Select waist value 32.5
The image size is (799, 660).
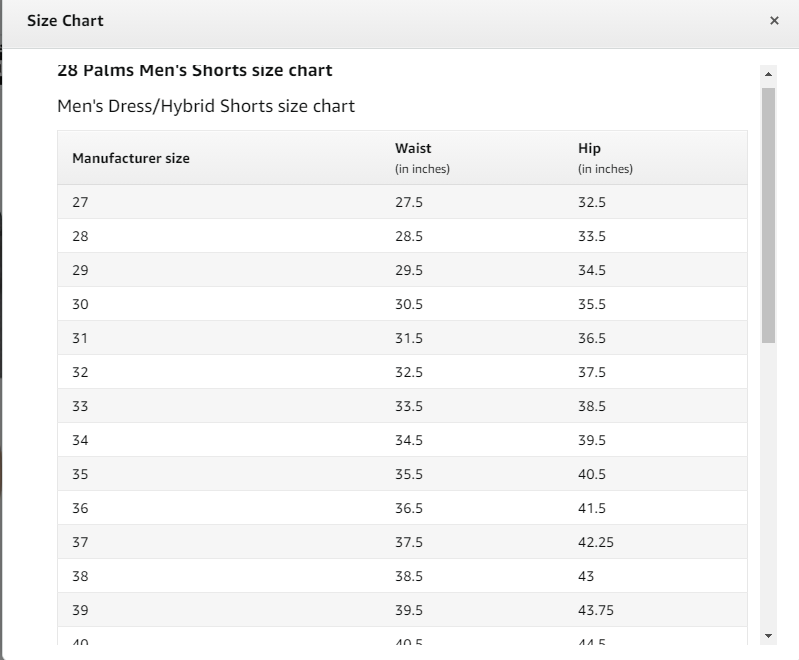[409, 372]
